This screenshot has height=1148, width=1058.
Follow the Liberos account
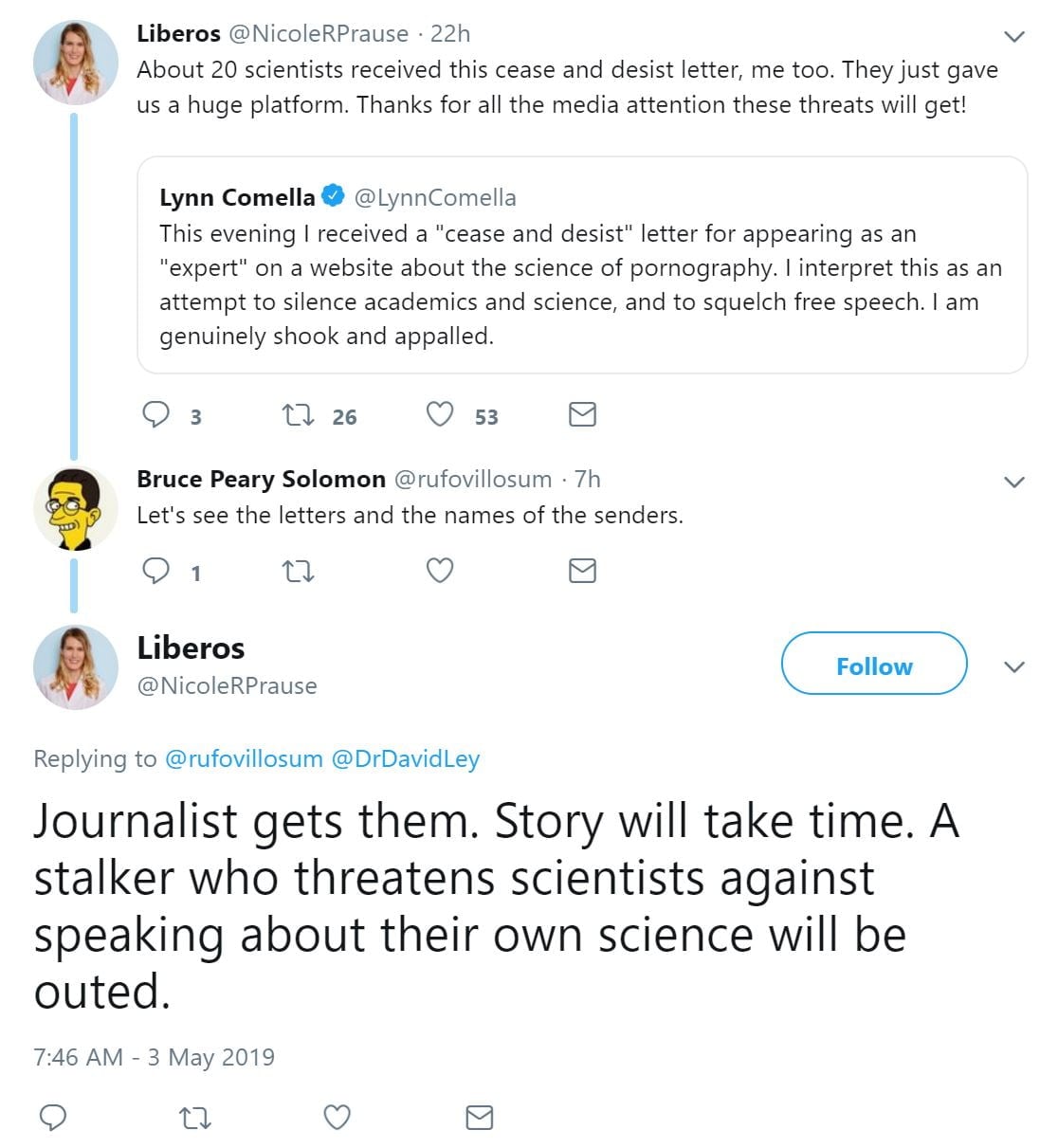(873, 665)
